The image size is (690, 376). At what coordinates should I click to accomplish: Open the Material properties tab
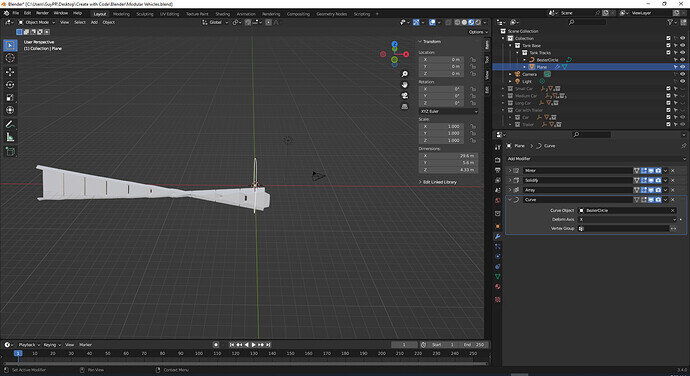point(497,287)
